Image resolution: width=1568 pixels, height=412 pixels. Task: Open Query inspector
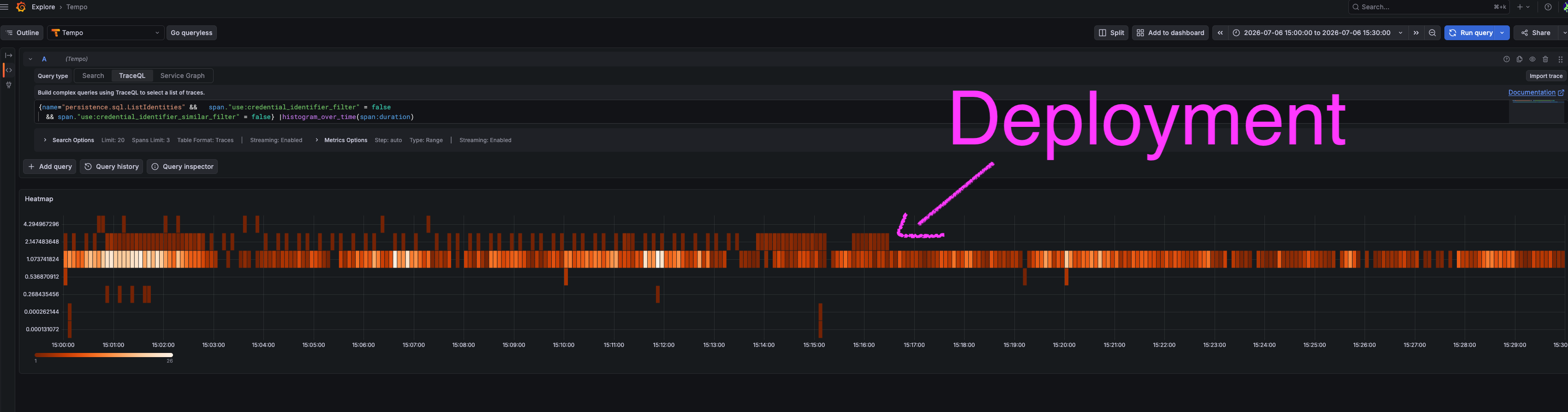tap(182, 167)
